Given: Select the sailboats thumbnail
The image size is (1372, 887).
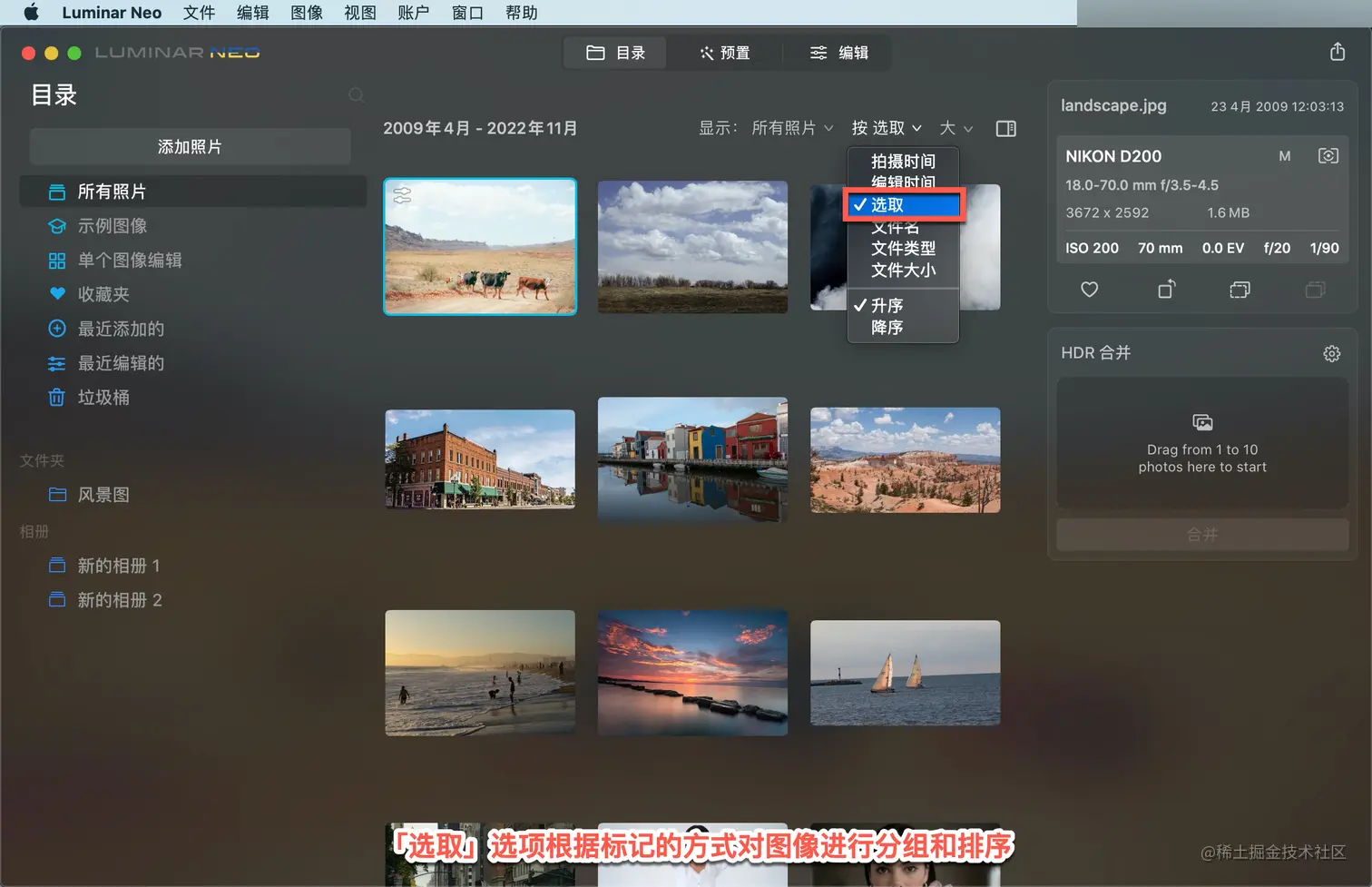Looking at the screenshot, I should (906, 673).
